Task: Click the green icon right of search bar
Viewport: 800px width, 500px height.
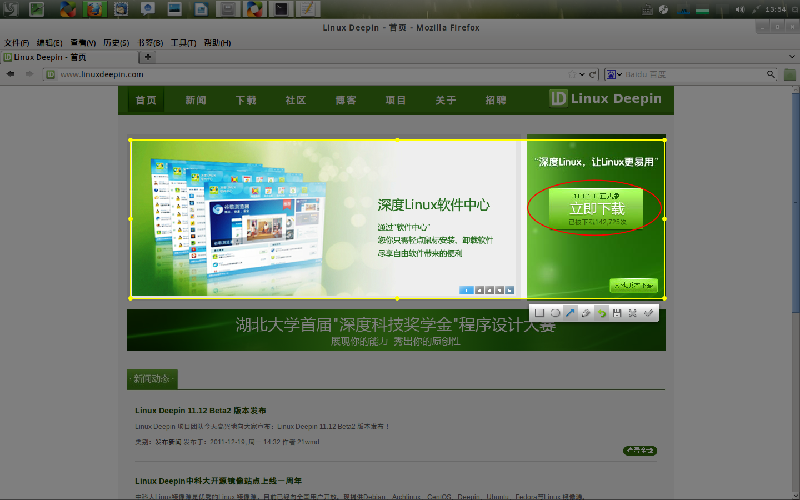Action: (x=789, y=74)
